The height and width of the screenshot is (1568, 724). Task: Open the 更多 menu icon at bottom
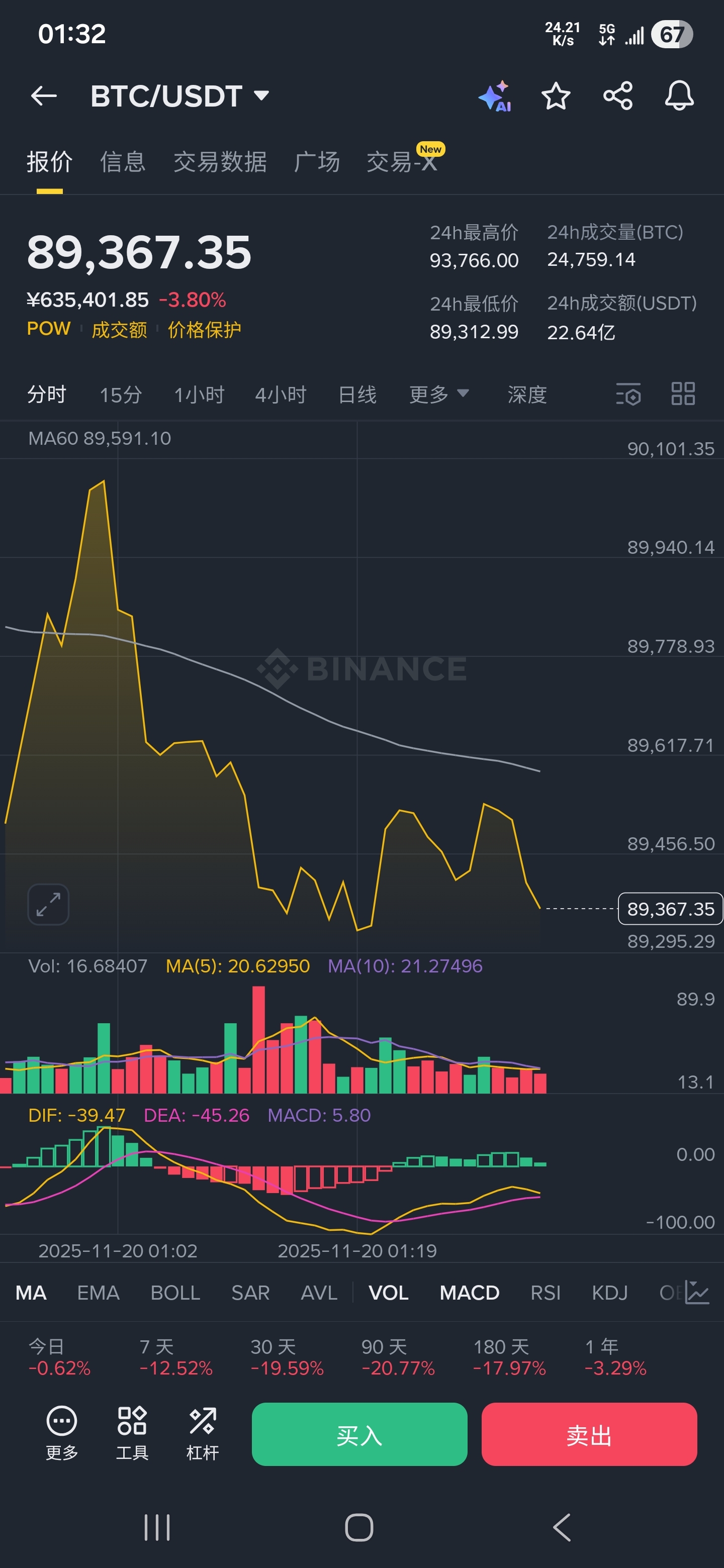coord(62,1433)
